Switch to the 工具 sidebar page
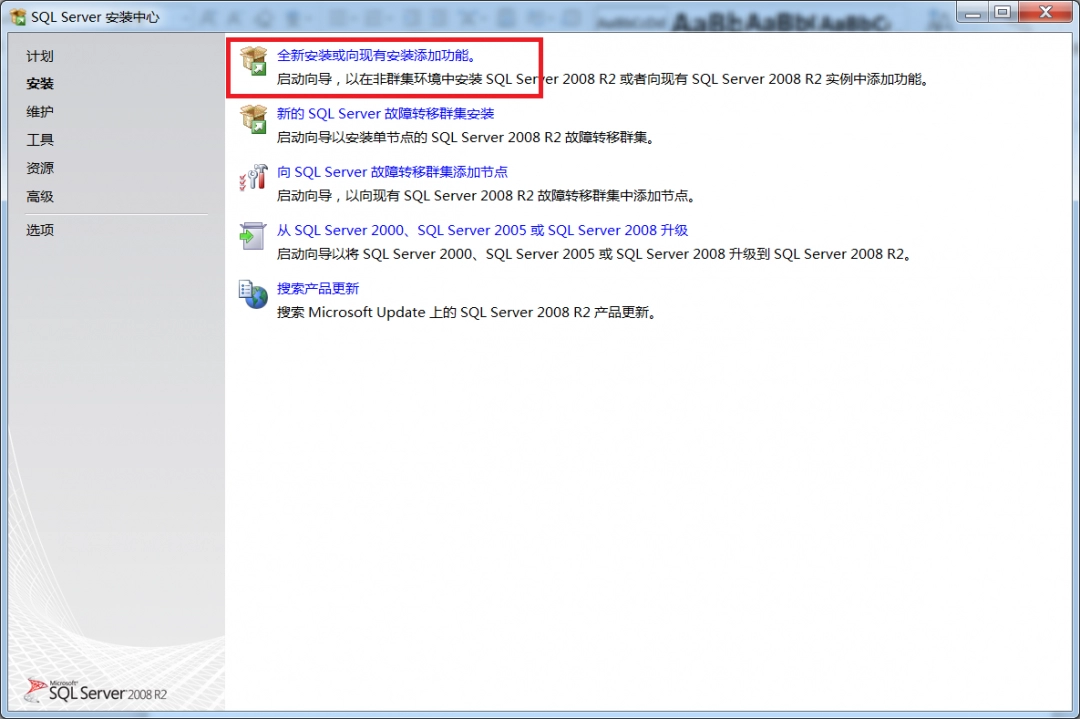1080x719 pixels. click(x=40, y=140)
